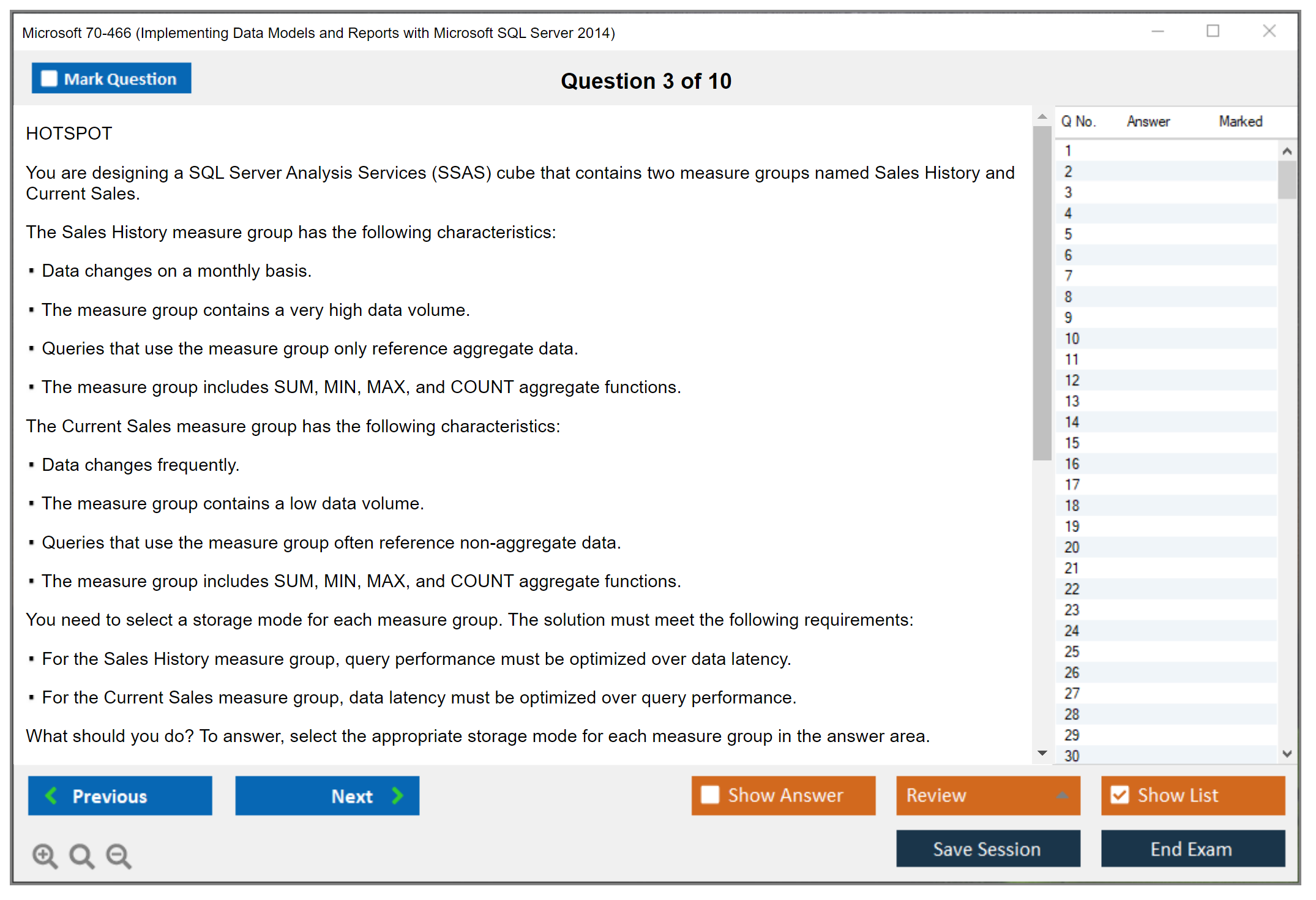Toggle the Show Answer checkbox
The image size is (1316, 900).
point(710,795)
